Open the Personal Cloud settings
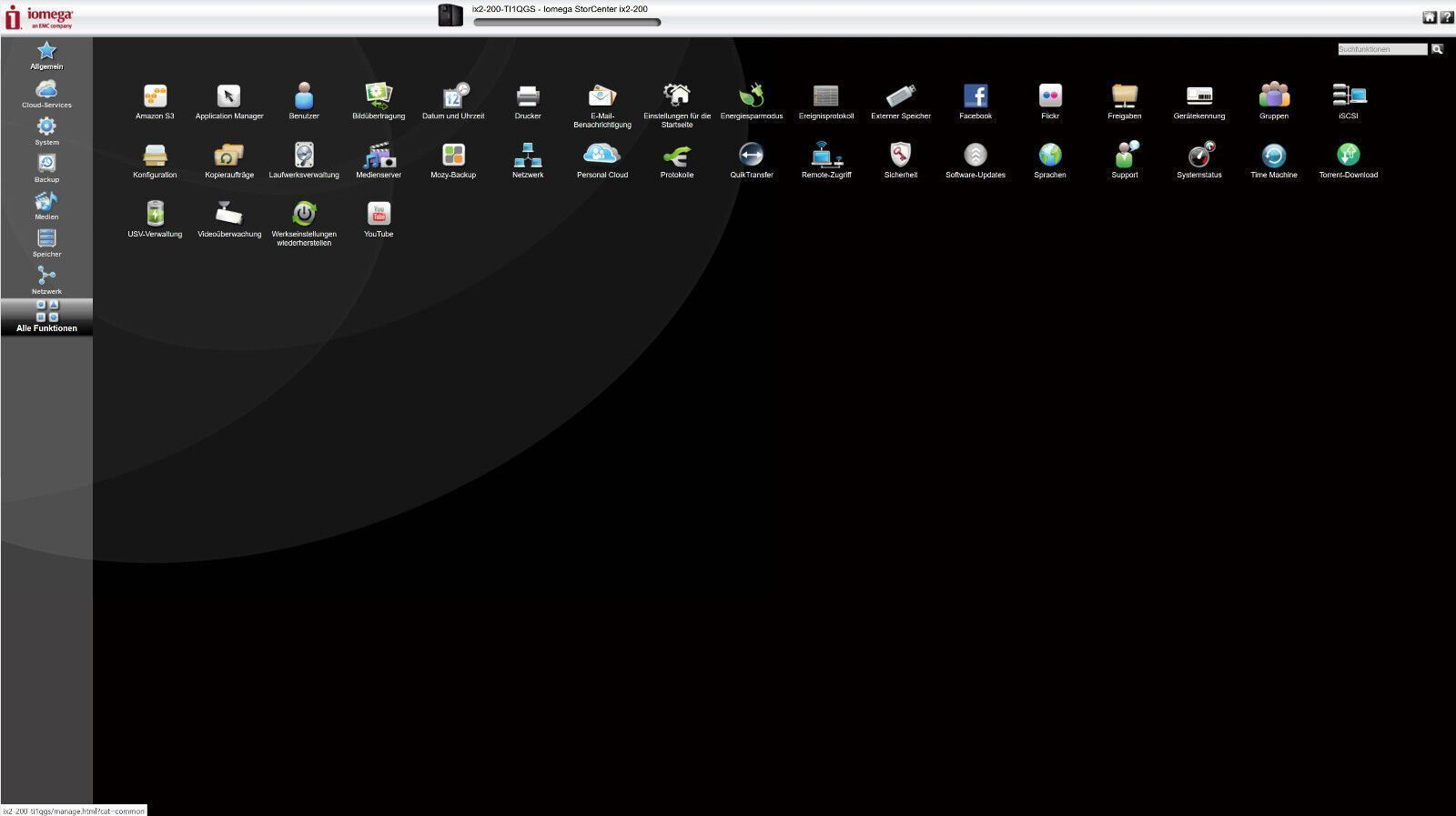The height and width of the screenshot is (816, 1456). 602,156
